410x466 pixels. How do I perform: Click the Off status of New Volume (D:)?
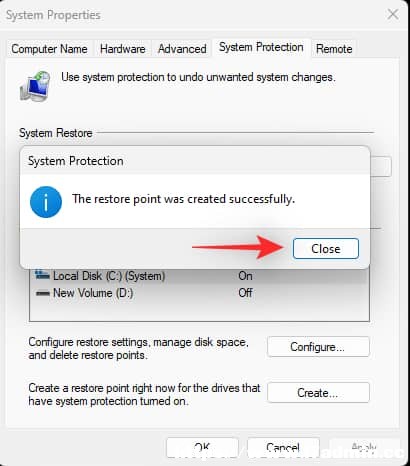pyautogui.click(x=245, y=293)
